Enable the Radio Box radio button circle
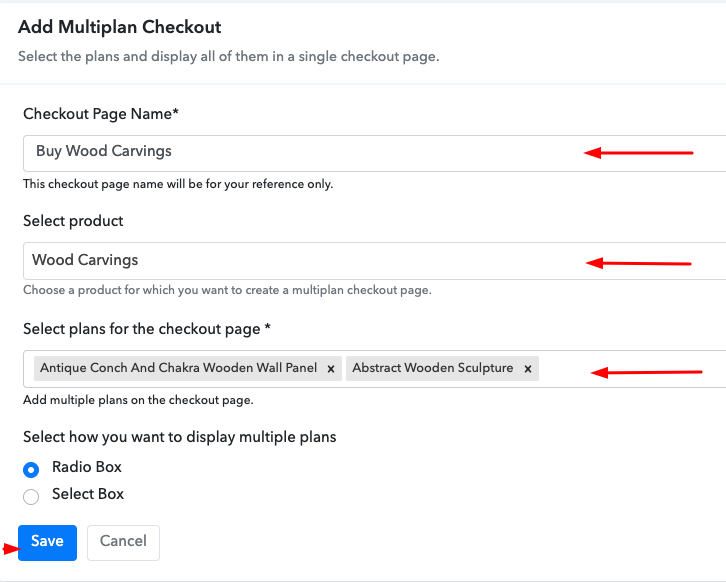726x582 pixels. click(31, 470)
